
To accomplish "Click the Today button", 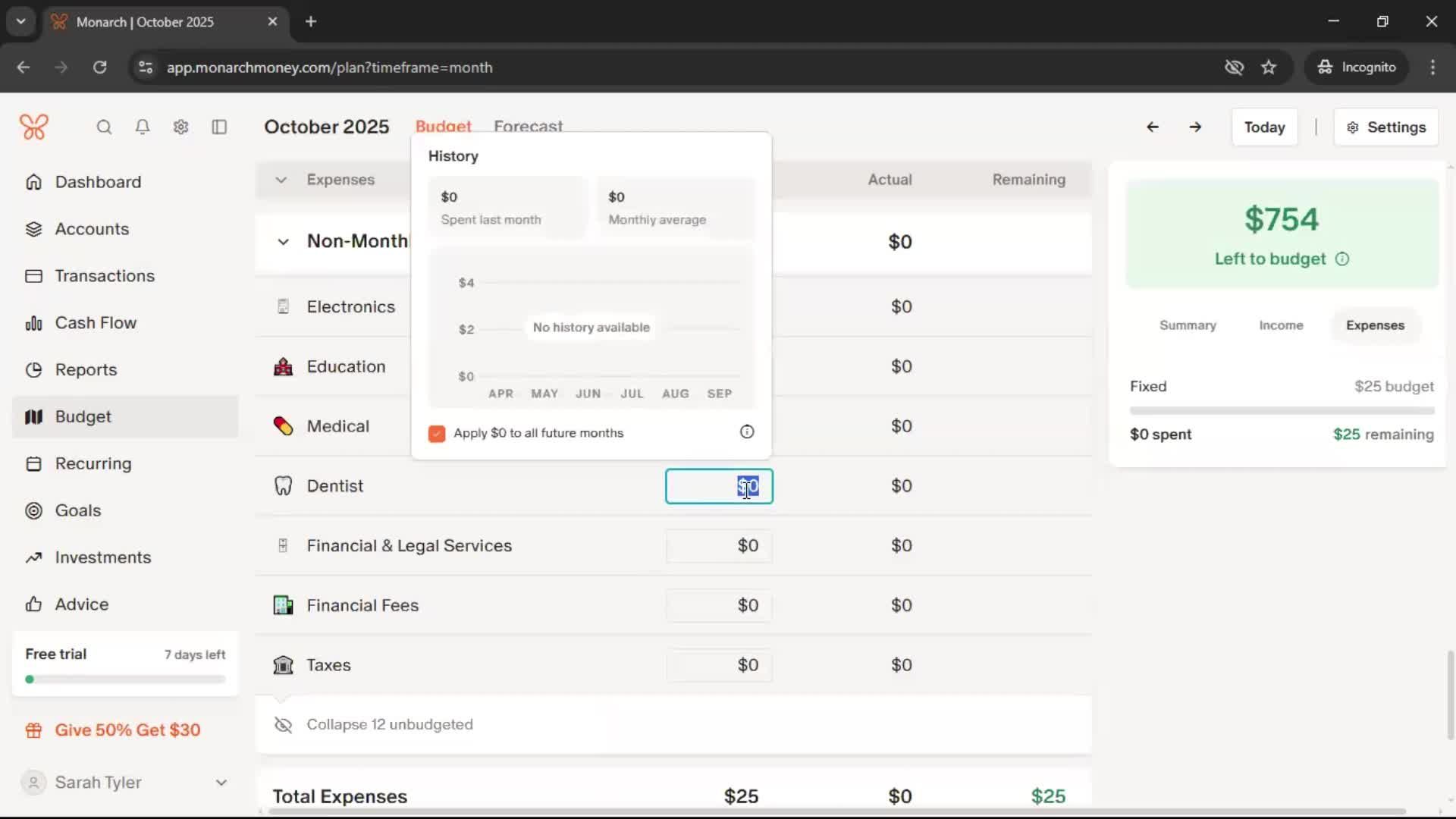I will point(1264,127).
